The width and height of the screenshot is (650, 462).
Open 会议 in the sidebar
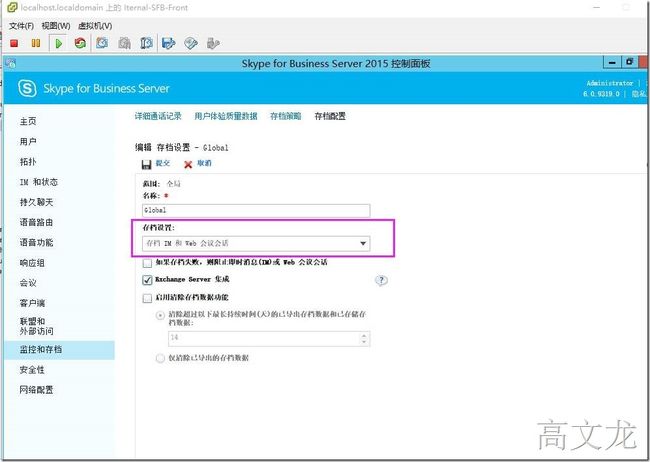pos(28,283)
